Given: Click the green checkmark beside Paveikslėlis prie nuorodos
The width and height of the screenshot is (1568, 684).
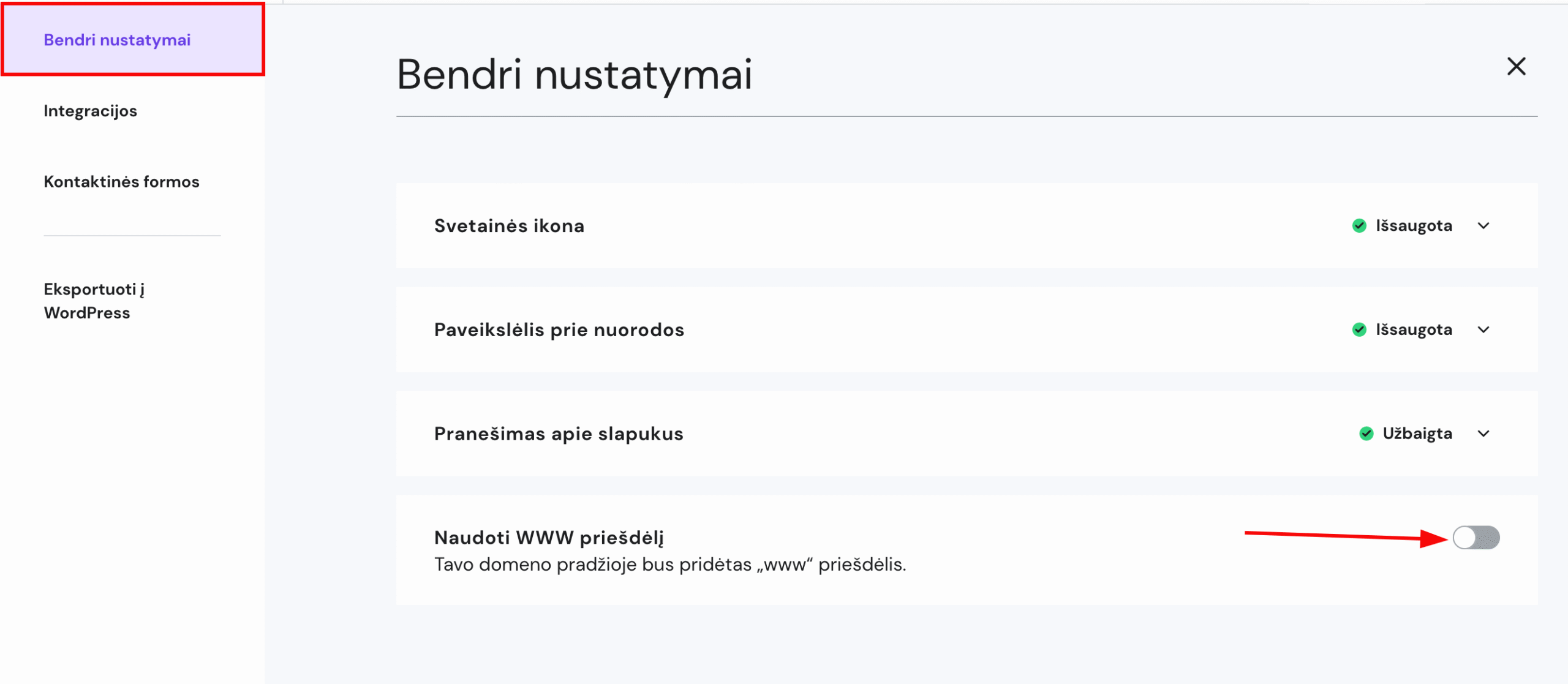Looking at the screenshot, I should 1360,329.
